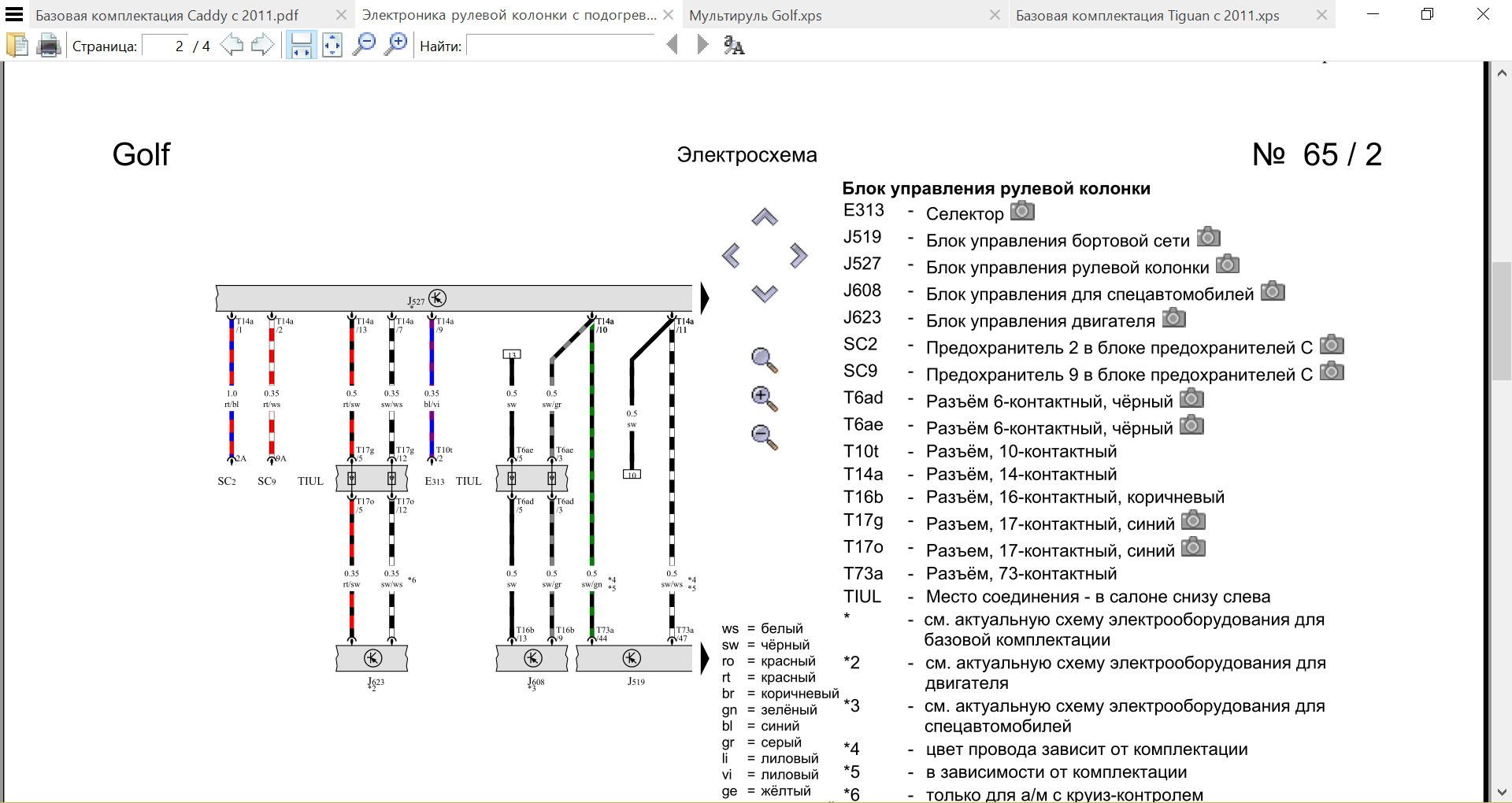Image resolution: width=1512 pixels, height=803 pixels.
Task: Click the diagram zoom out icon
Action: tap(764, 437)
